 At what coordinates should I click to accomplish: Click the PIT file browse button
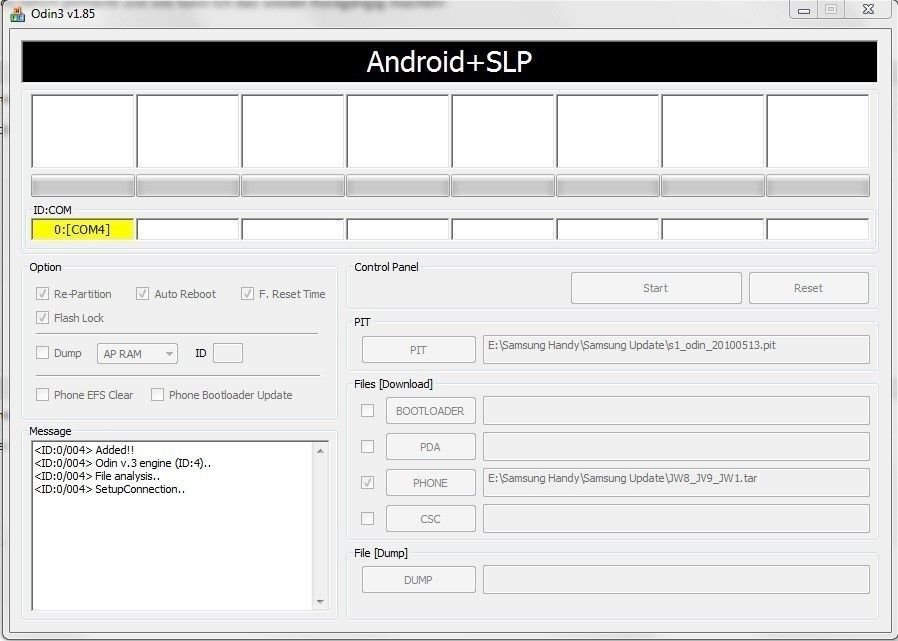click(419, 350)
